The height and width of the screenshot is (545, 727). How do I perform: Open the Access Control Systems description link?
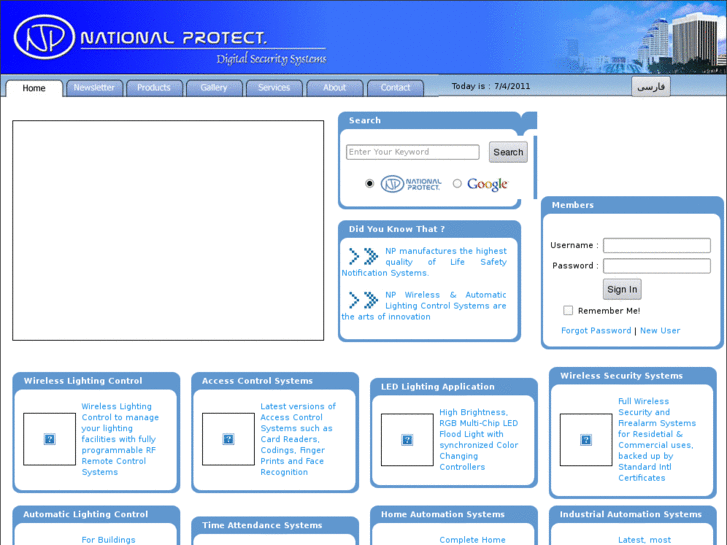[298, 439]
